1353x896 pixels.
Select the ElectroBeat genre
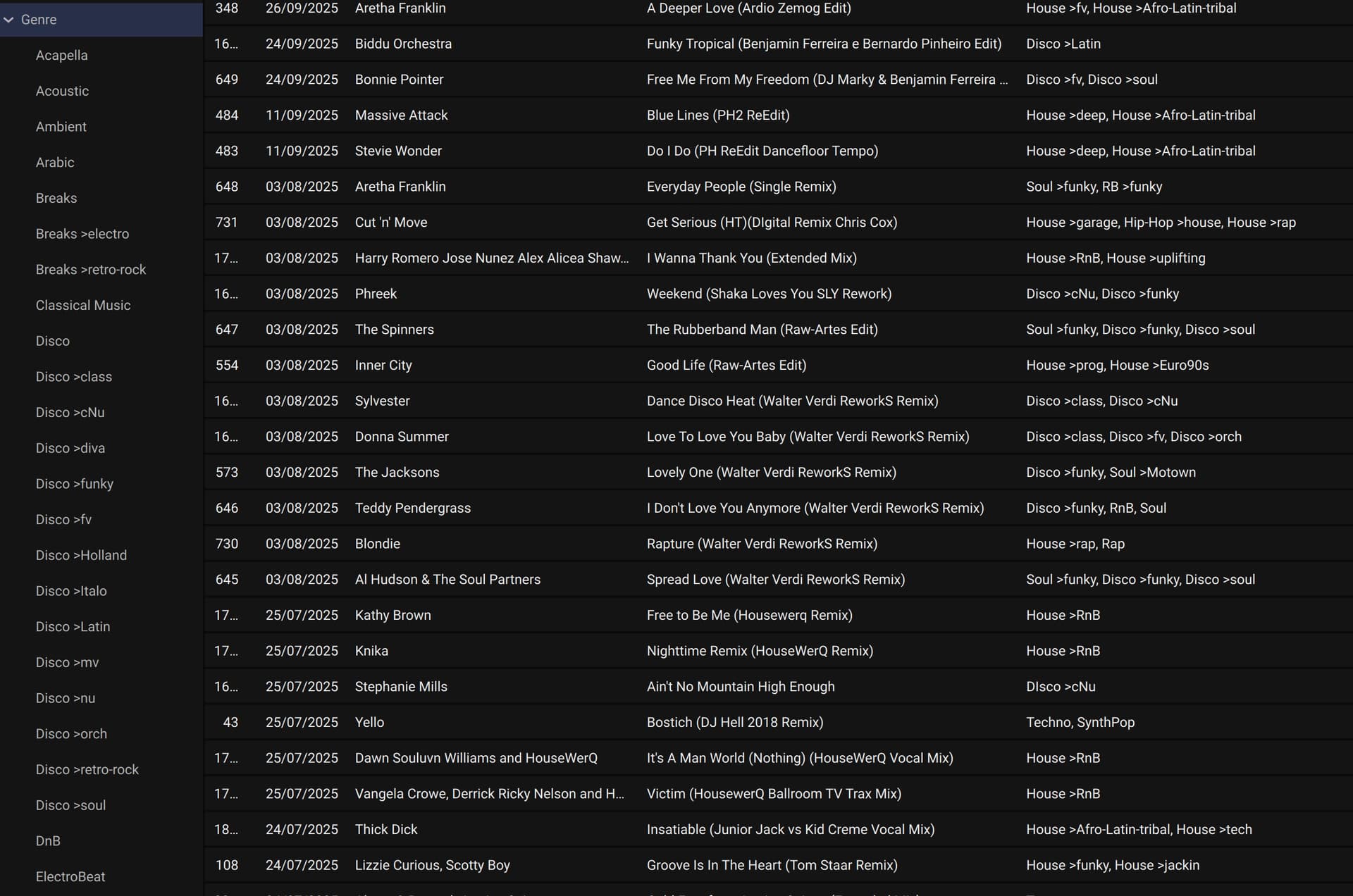(x=70, y=876)
